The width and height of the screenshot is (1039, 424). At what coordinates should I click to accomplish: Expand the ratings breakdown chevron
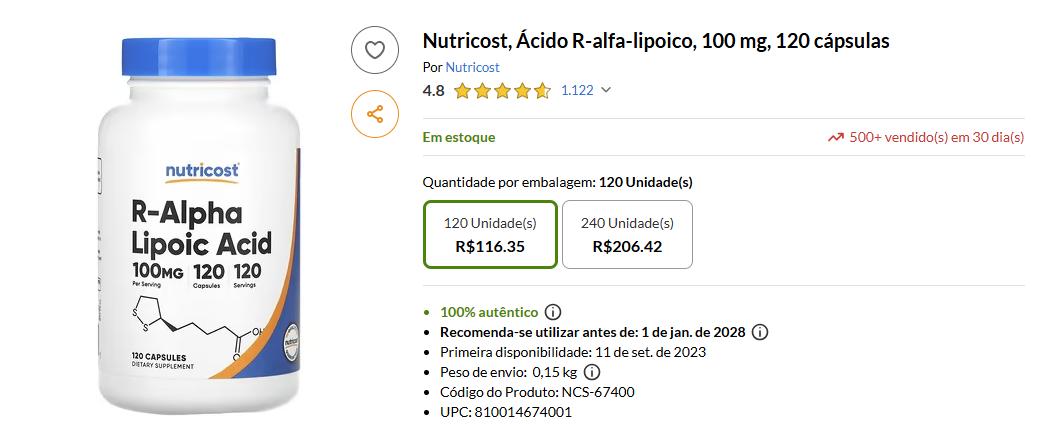(605, 90)
